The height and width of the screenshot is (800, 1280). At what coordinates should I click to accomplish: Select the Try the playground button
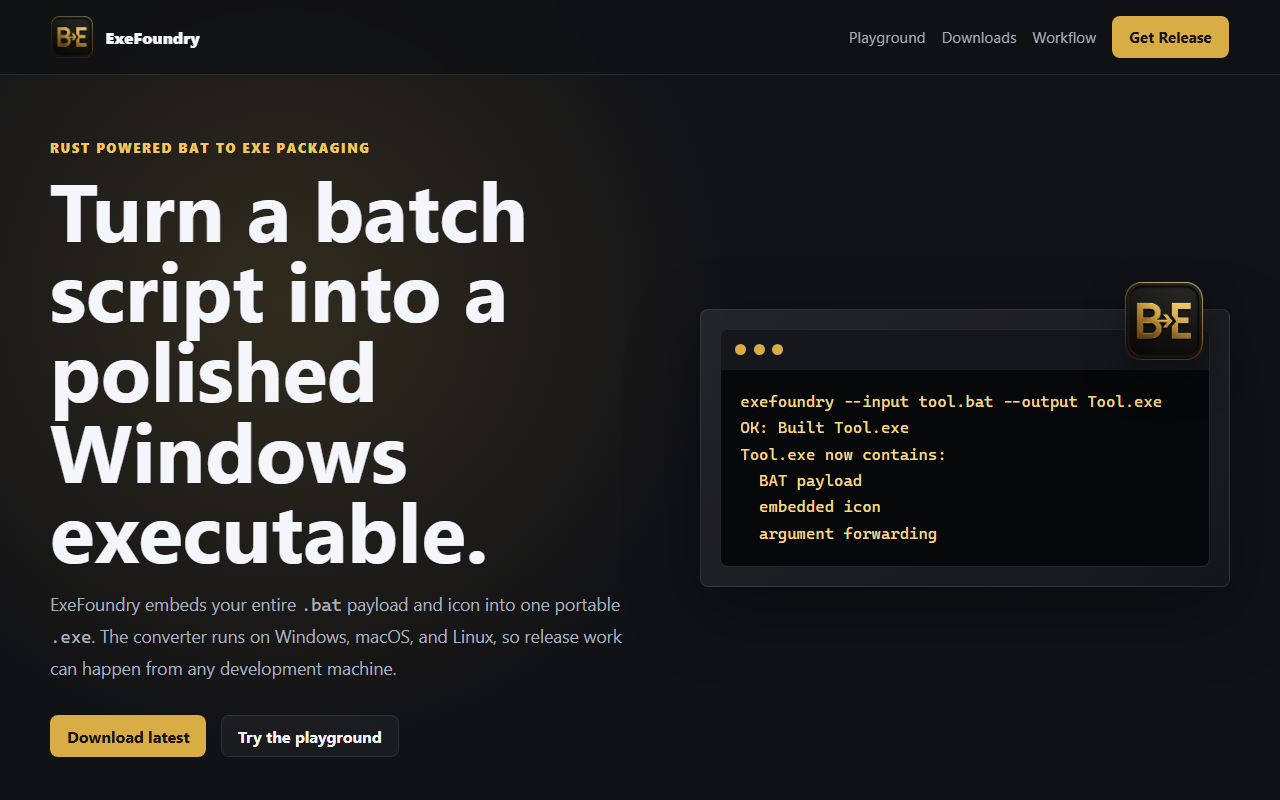coord(310,736)
